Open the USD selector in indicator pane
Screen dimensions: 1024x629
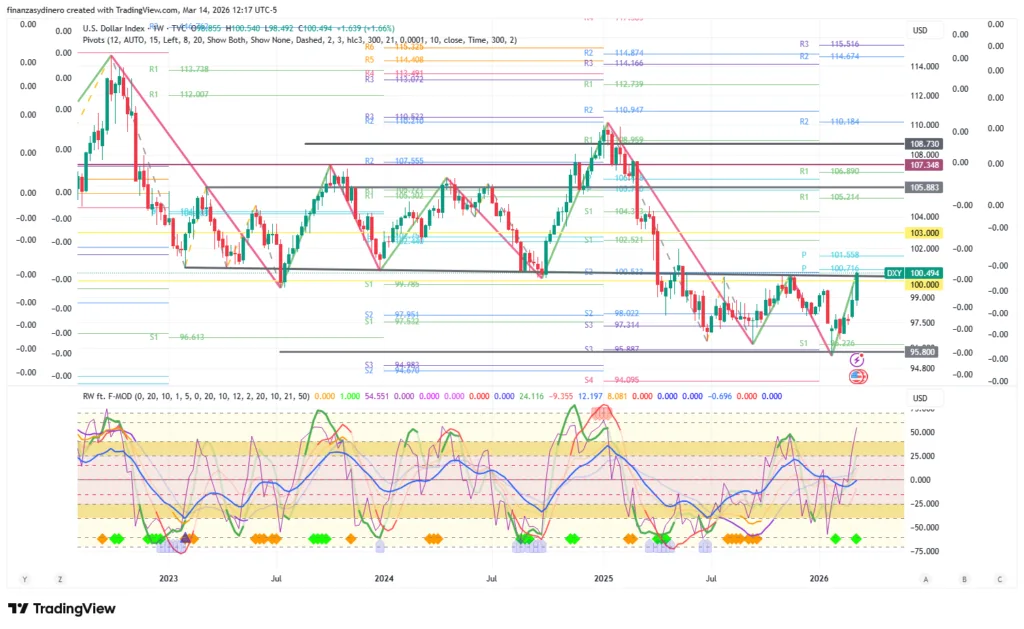pyautogui.click(x=922, y=397)
